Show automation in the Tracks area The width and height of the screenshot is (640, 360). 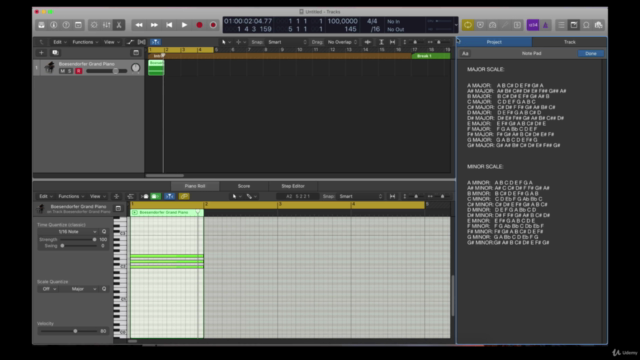[x=130, y=42]
